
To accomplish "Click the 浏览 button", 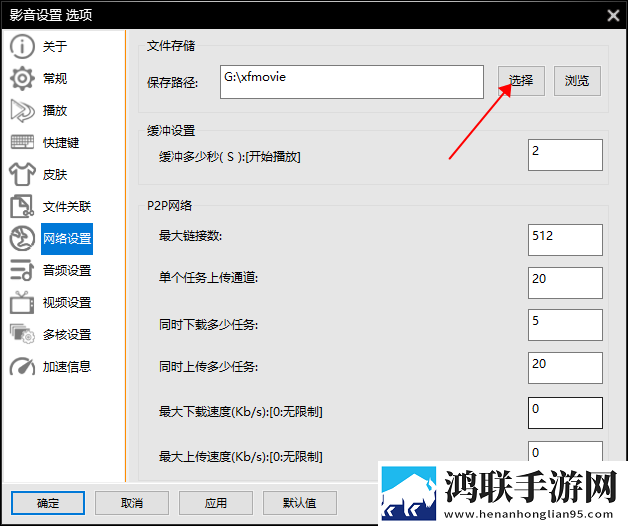I will click(x=577, y=81).
